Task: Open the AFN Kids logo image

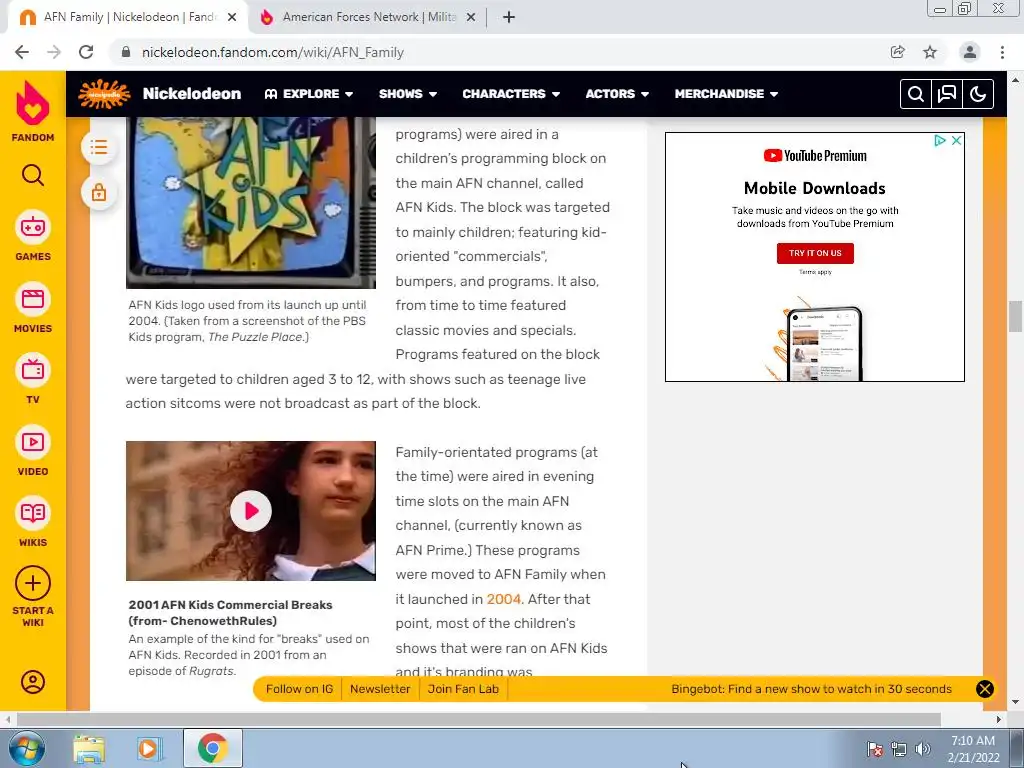Action: click(251, 202)
